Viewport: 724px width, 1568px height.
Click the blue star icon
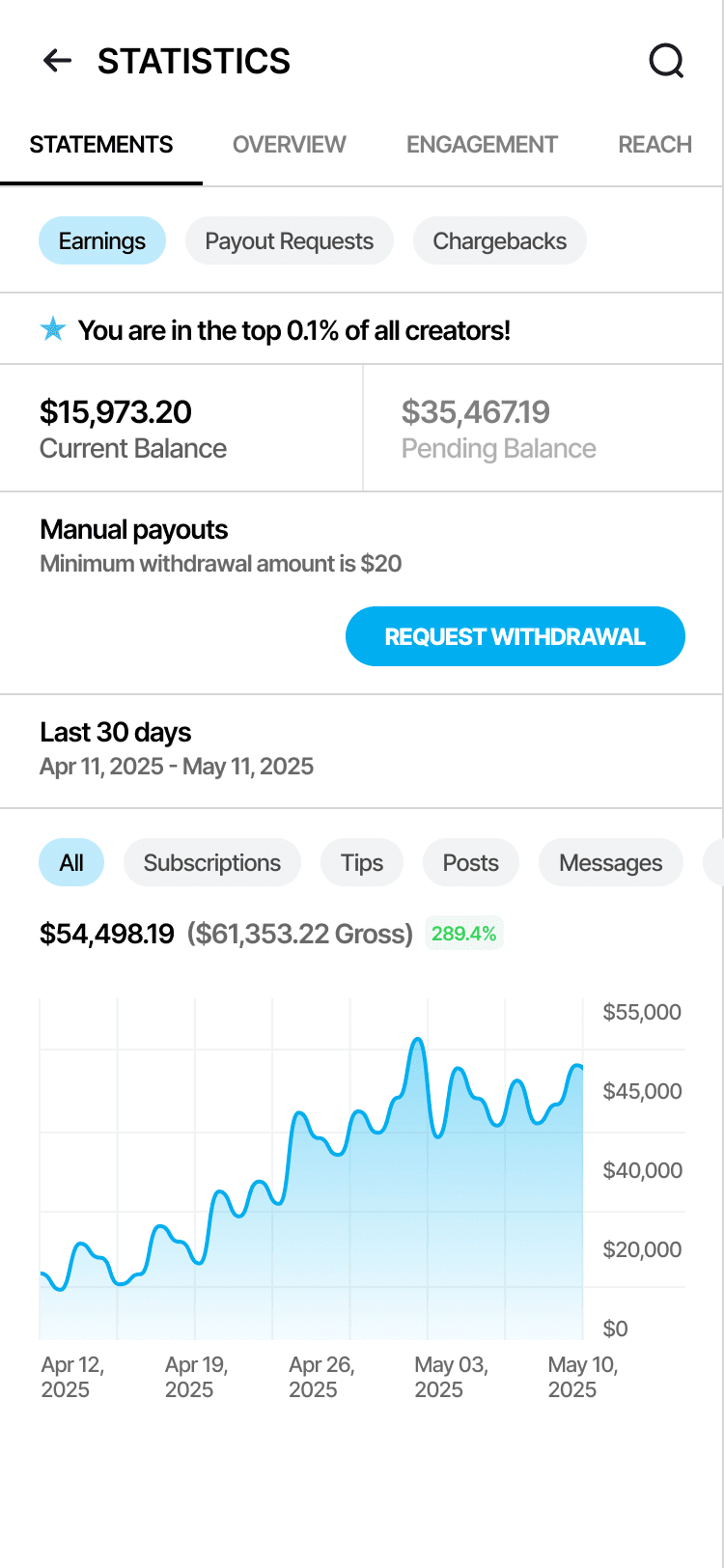[53, 330]
